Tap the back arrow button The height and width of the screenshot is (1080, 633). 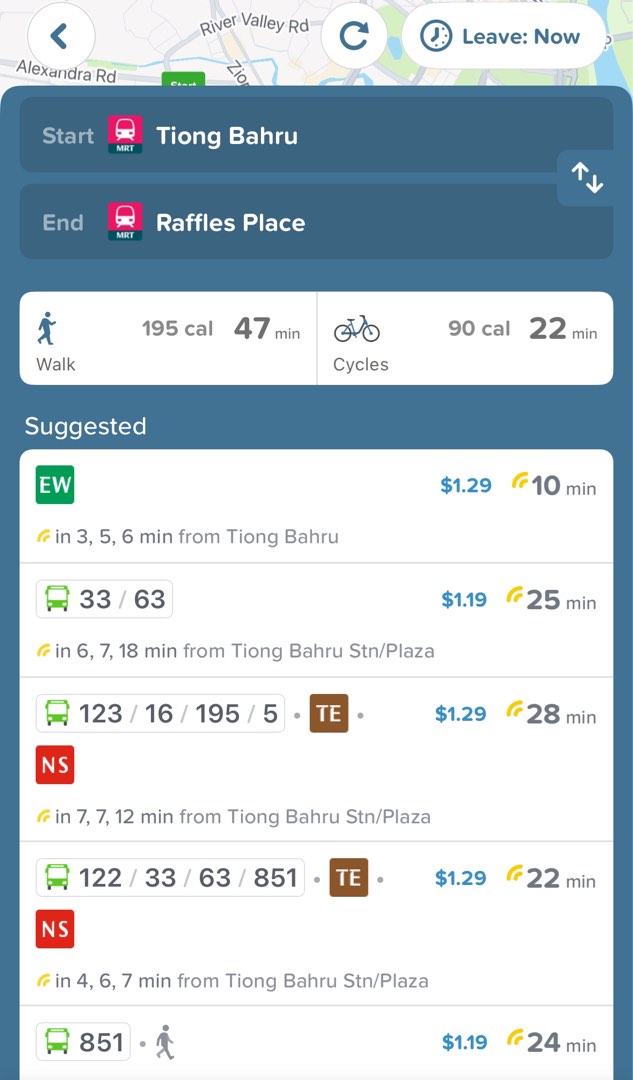click(61, 36)
